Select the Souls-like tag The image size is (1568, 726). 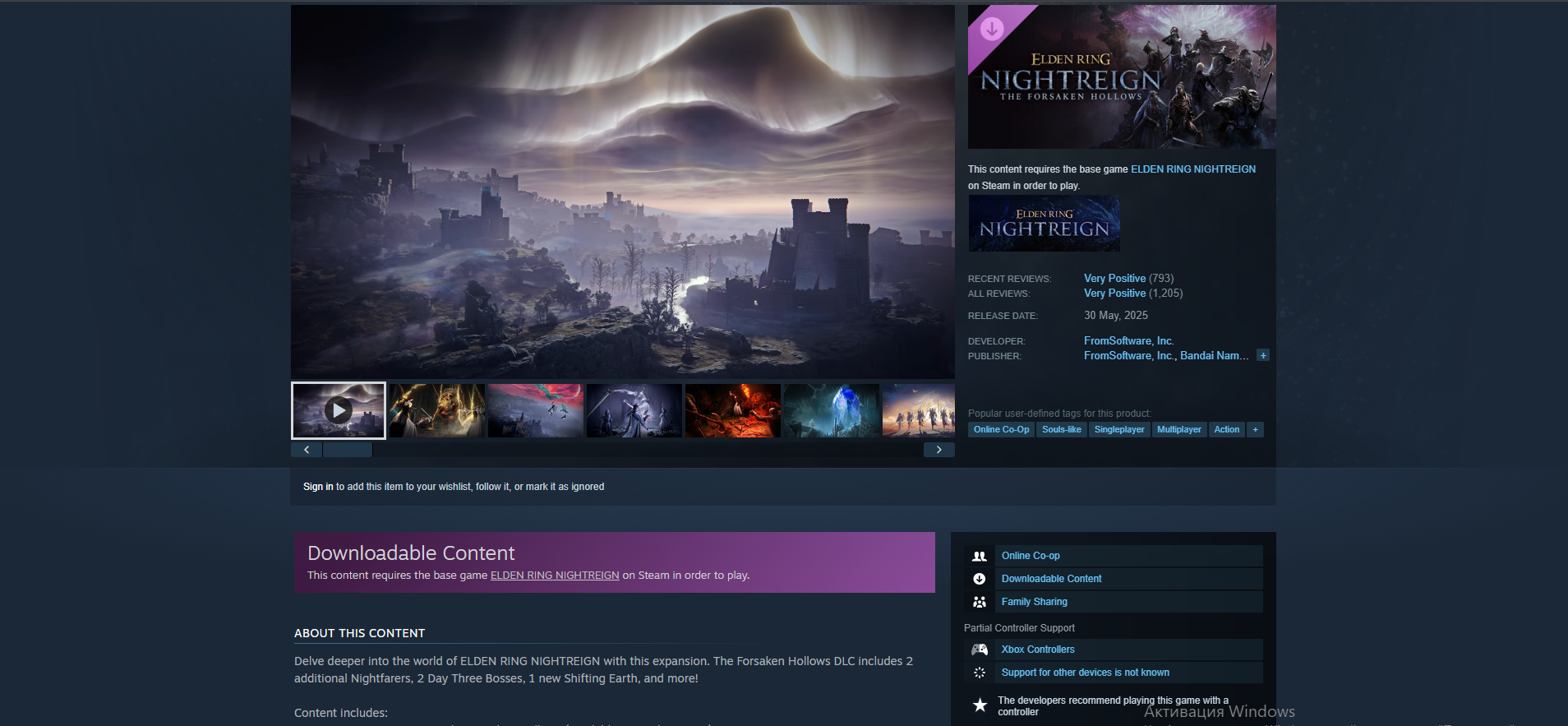point(1062,429)
